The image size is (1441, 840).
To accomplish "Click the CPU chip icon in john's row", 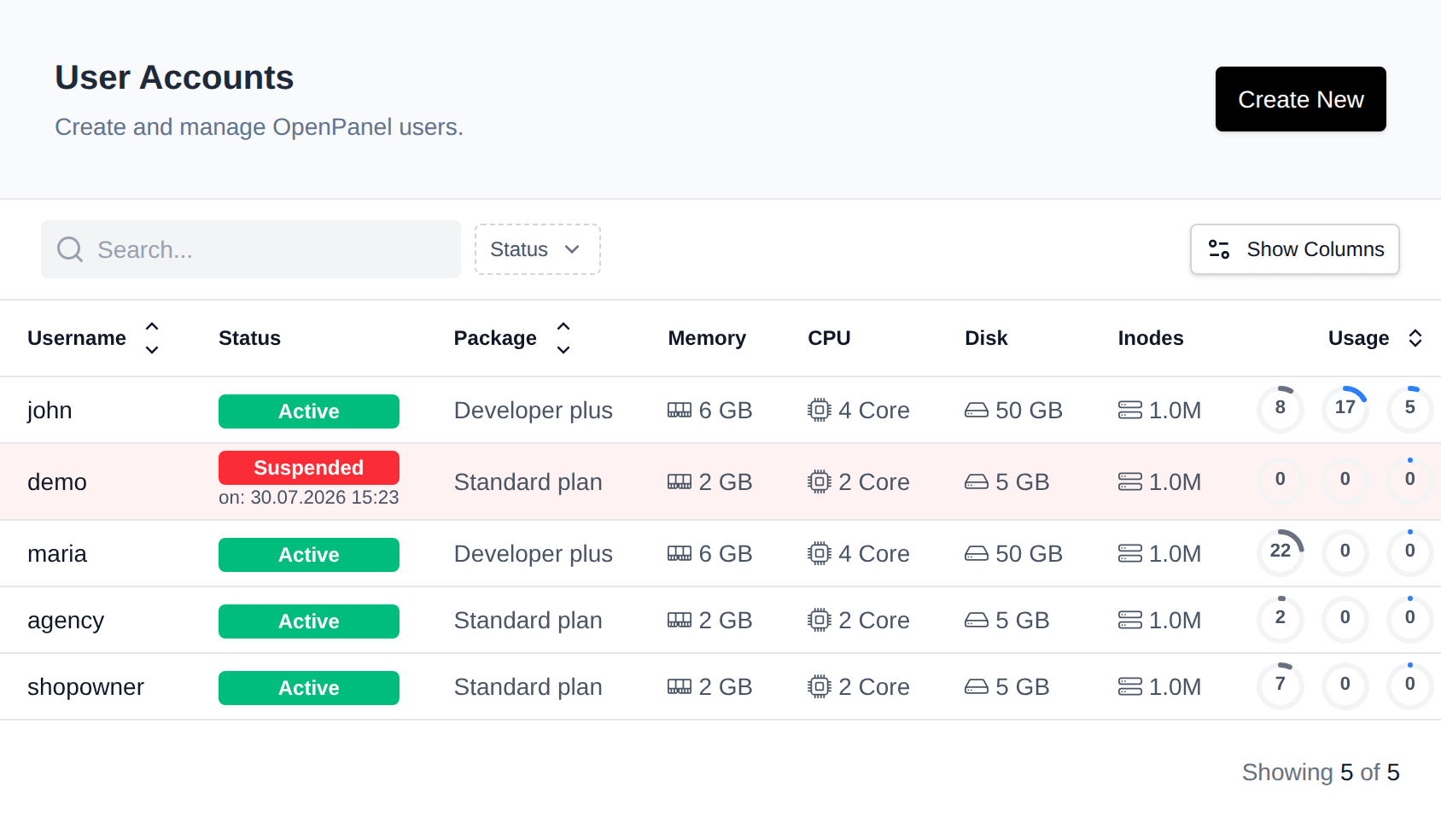I will [x=820, y=411].
